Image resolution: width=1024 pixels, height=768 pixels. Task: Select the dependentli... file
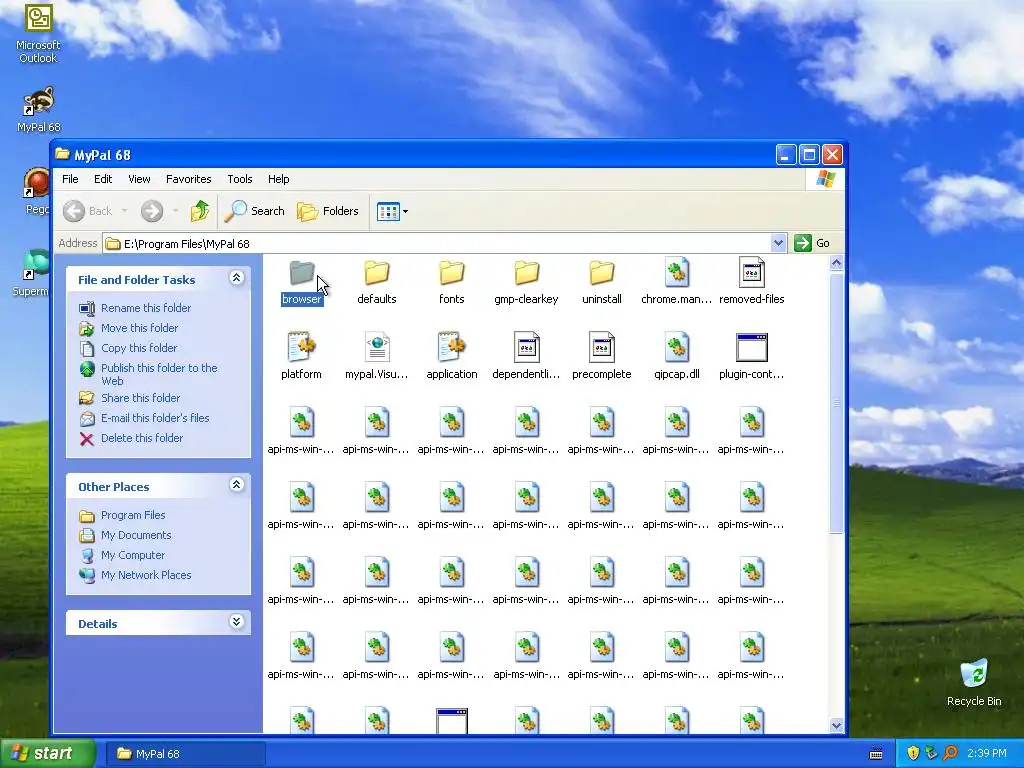pos(526,357)
